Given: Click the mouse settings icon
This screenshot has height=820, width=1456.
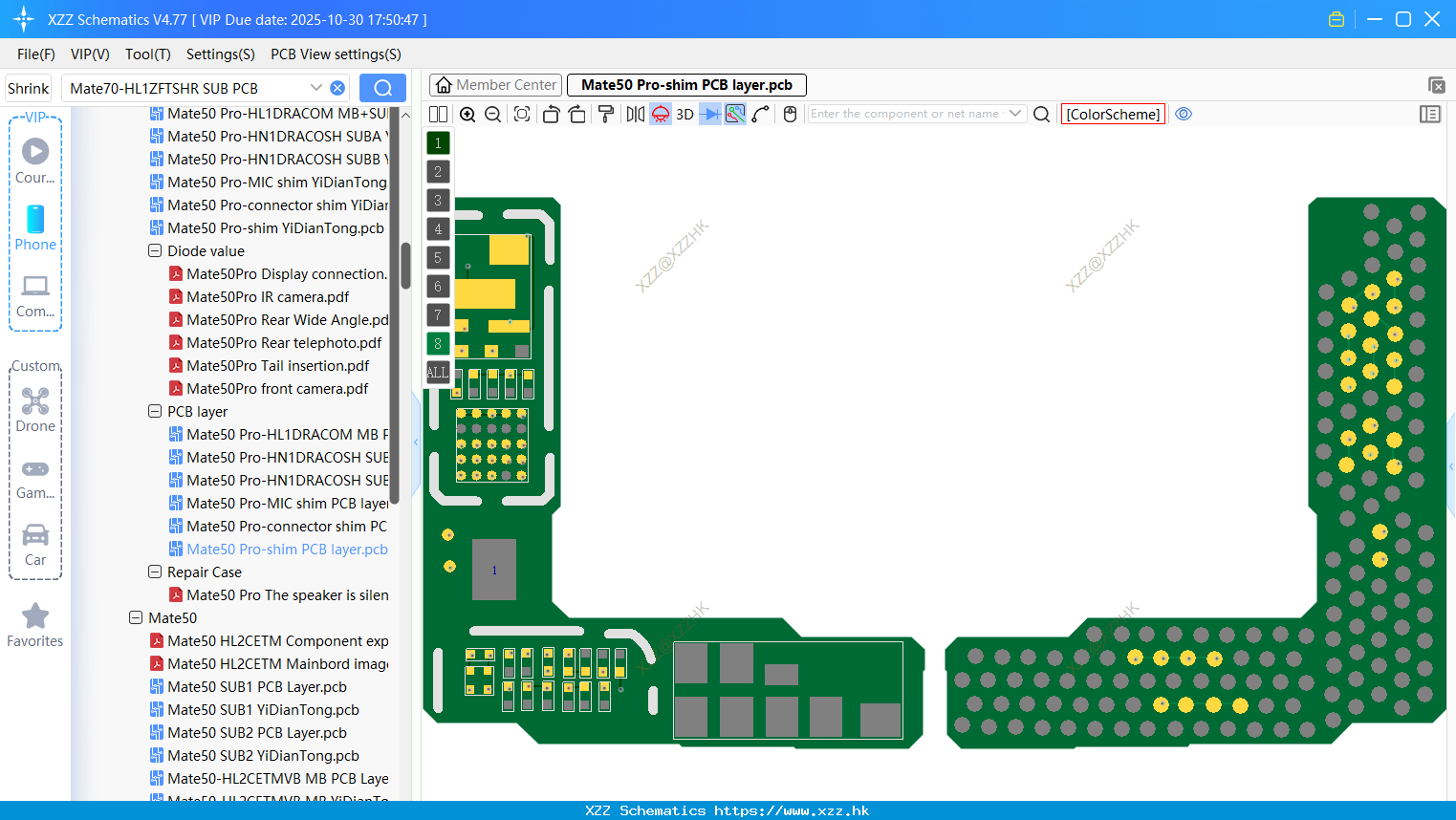Looking at the screenshot, I should coord(790,114).
